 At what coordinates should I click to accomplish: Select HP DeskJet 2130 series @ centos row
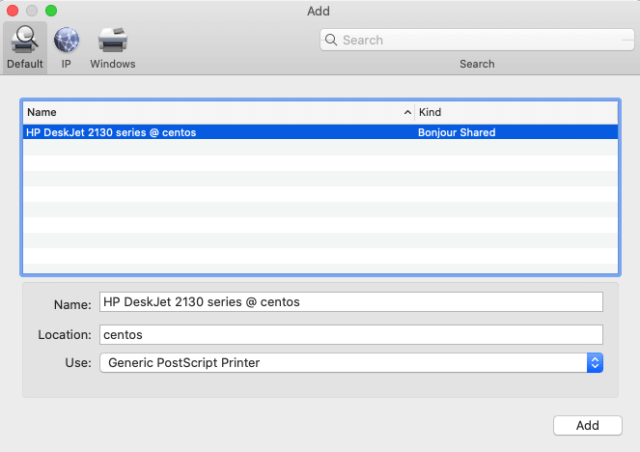(x=320, y=132)
